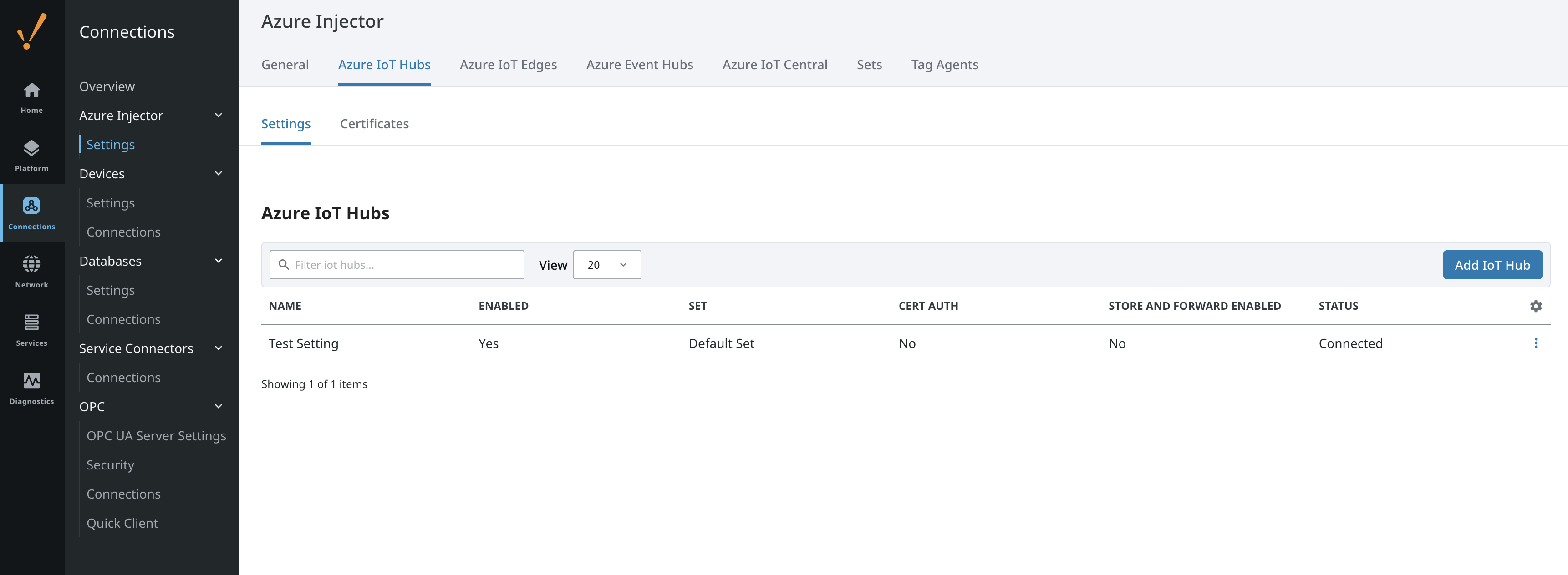This screenshot has height=575, width=1568.
Task: Switch to the Azure IoT Edges tab
Action: pos(508,65)
